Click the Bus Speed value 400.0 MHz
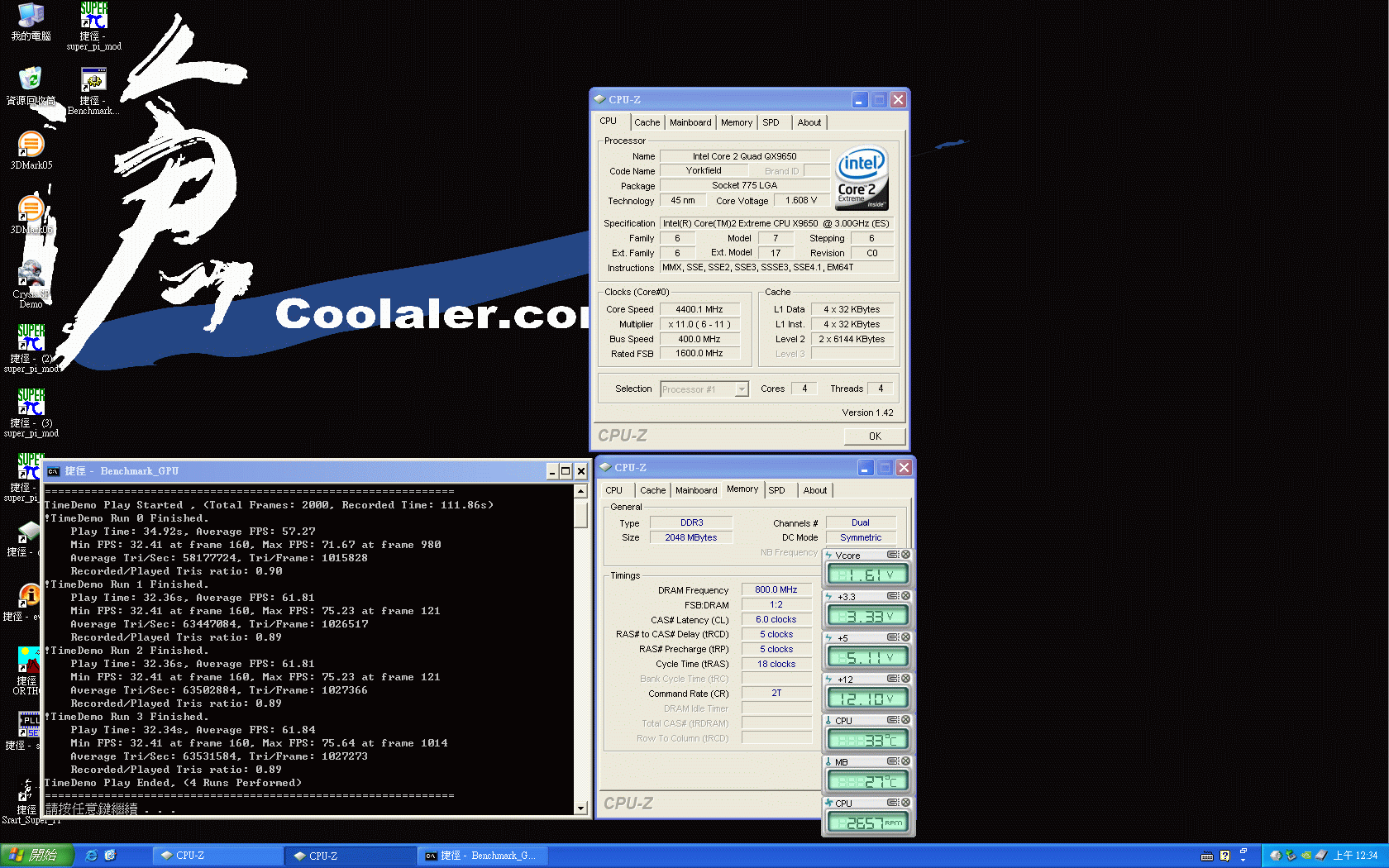The width and height of the screenshot is (1389, 868). coord(699,339)
